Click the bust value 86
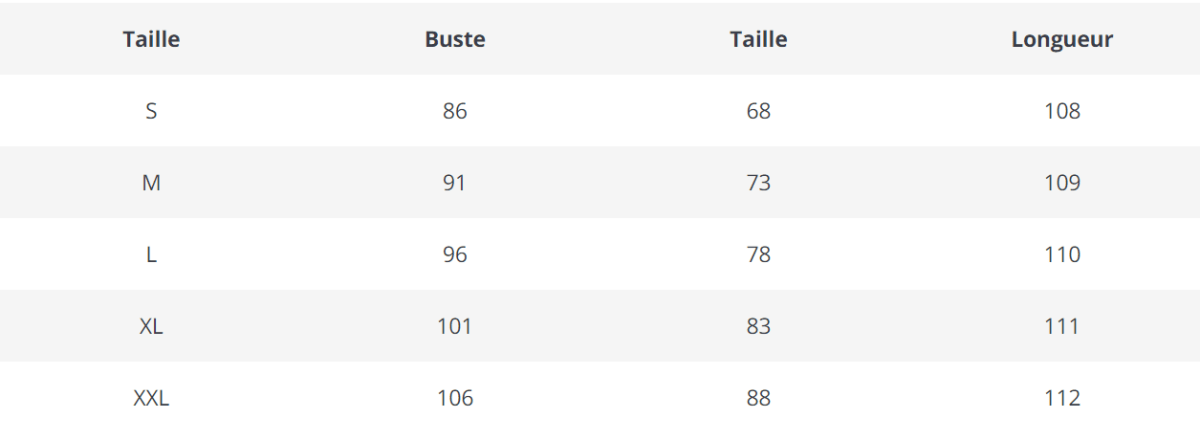 pos(455,111)
